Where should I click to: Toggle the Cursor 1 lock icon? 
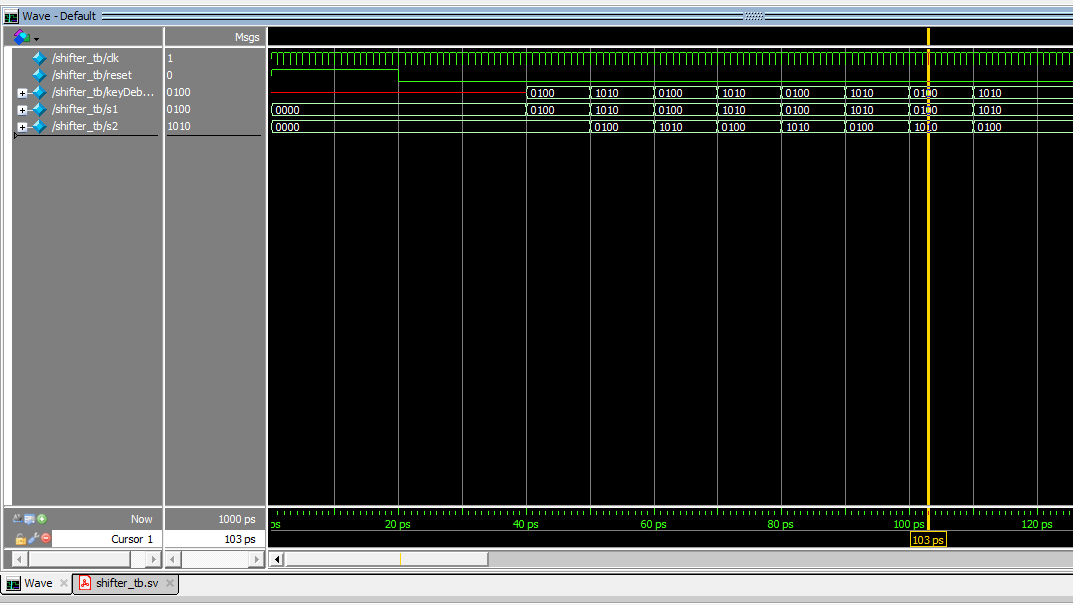click(21, 539)
